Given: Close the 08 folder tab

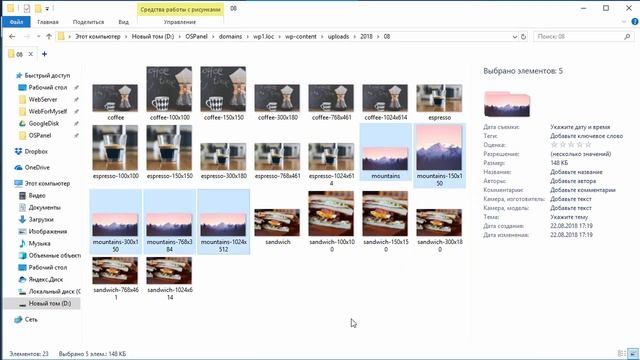Looking at the screenshot, I should [31, 54].
